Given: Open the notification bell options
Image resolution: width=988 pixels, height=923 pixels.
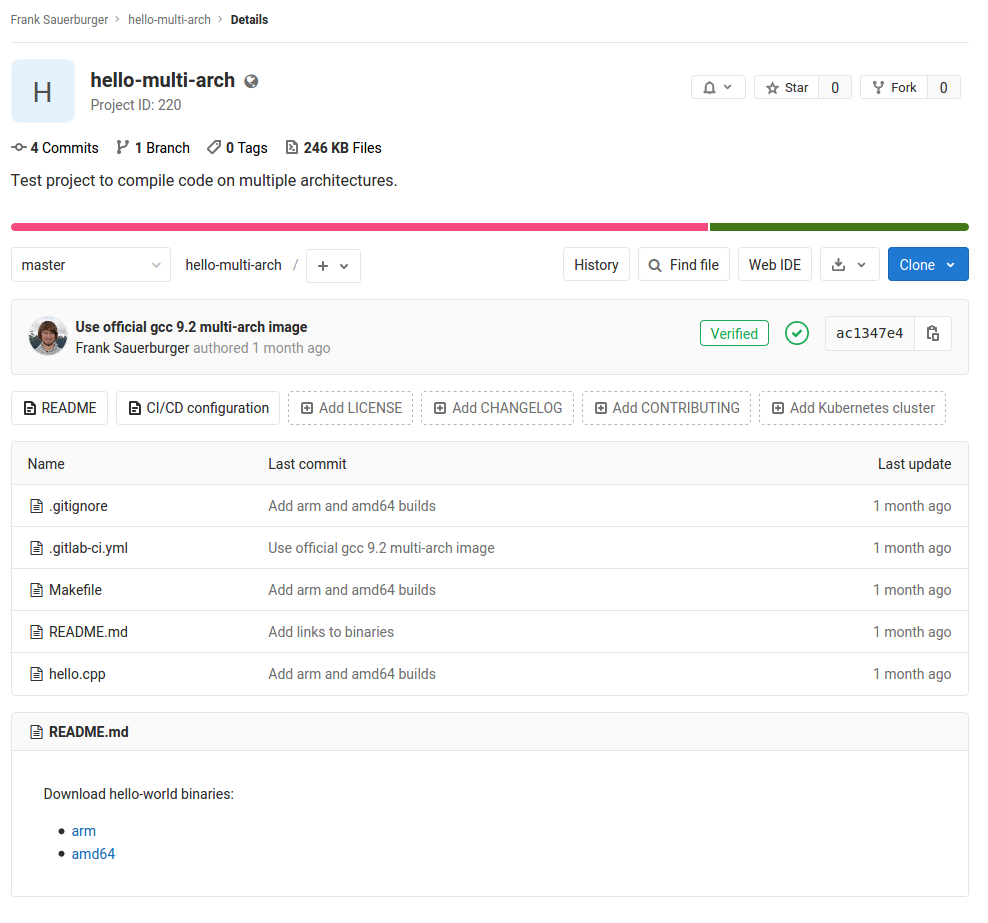Looking at the screenshot, I should coord(718,87).
